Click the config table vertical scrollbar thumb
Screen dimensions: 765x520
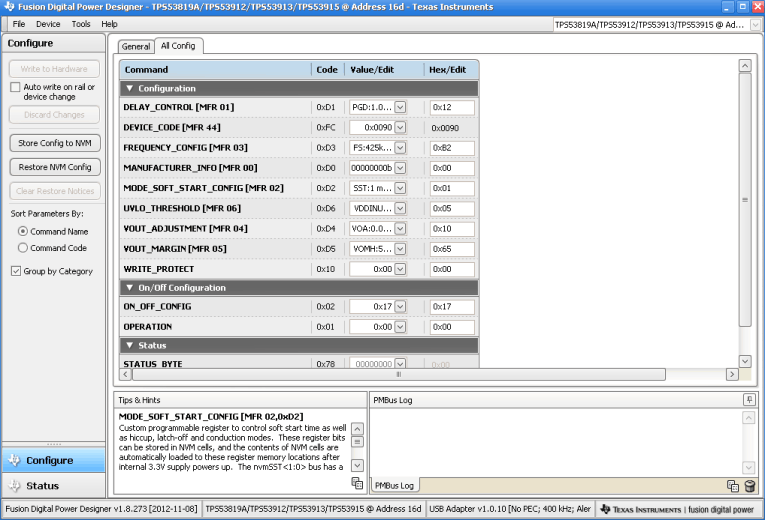pyautogui.click(x=745, y=200)
